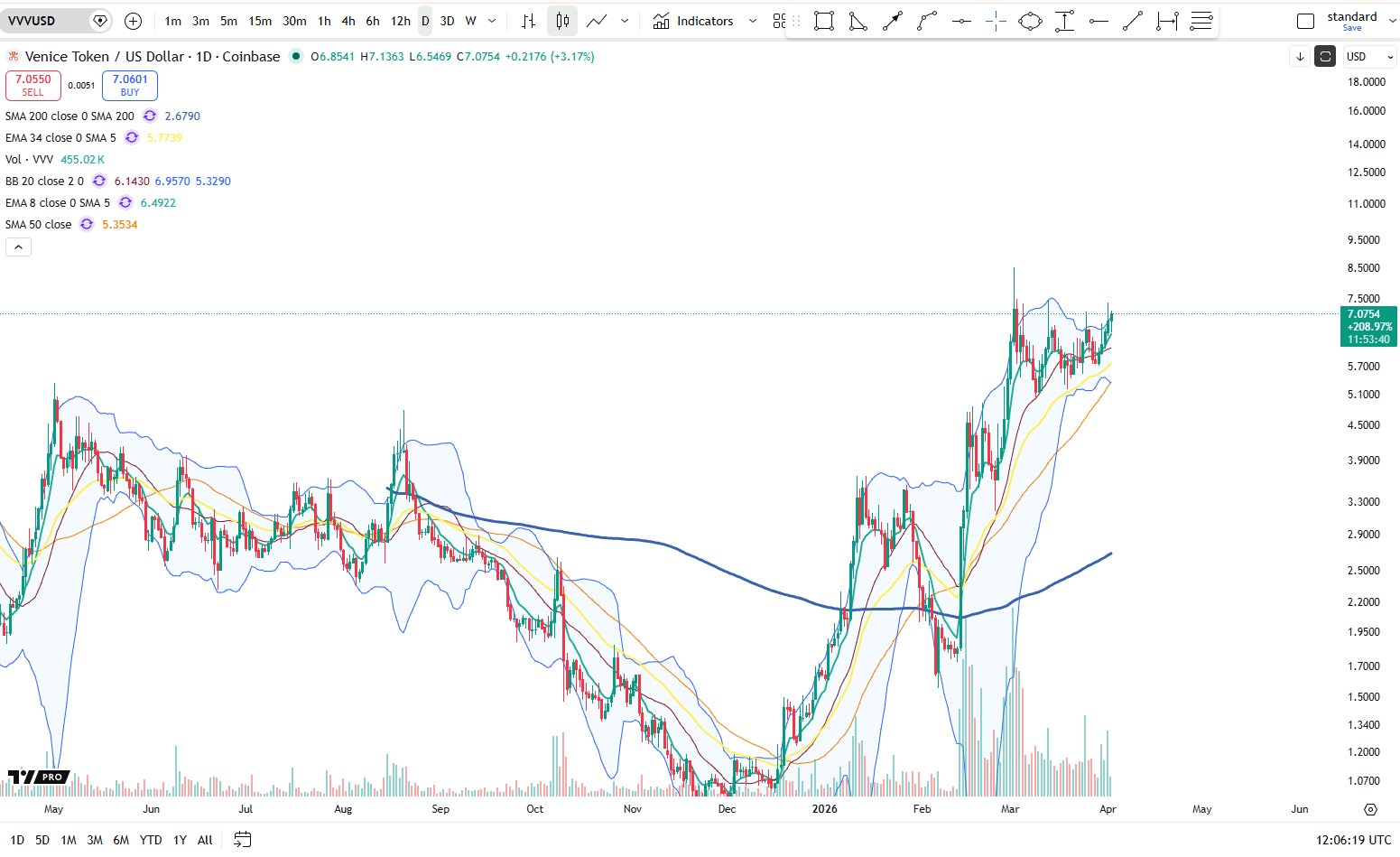This screenshot has height=857, width=1400.
Task: Select the candlestick chart style
Action: (x=562, y=21)
